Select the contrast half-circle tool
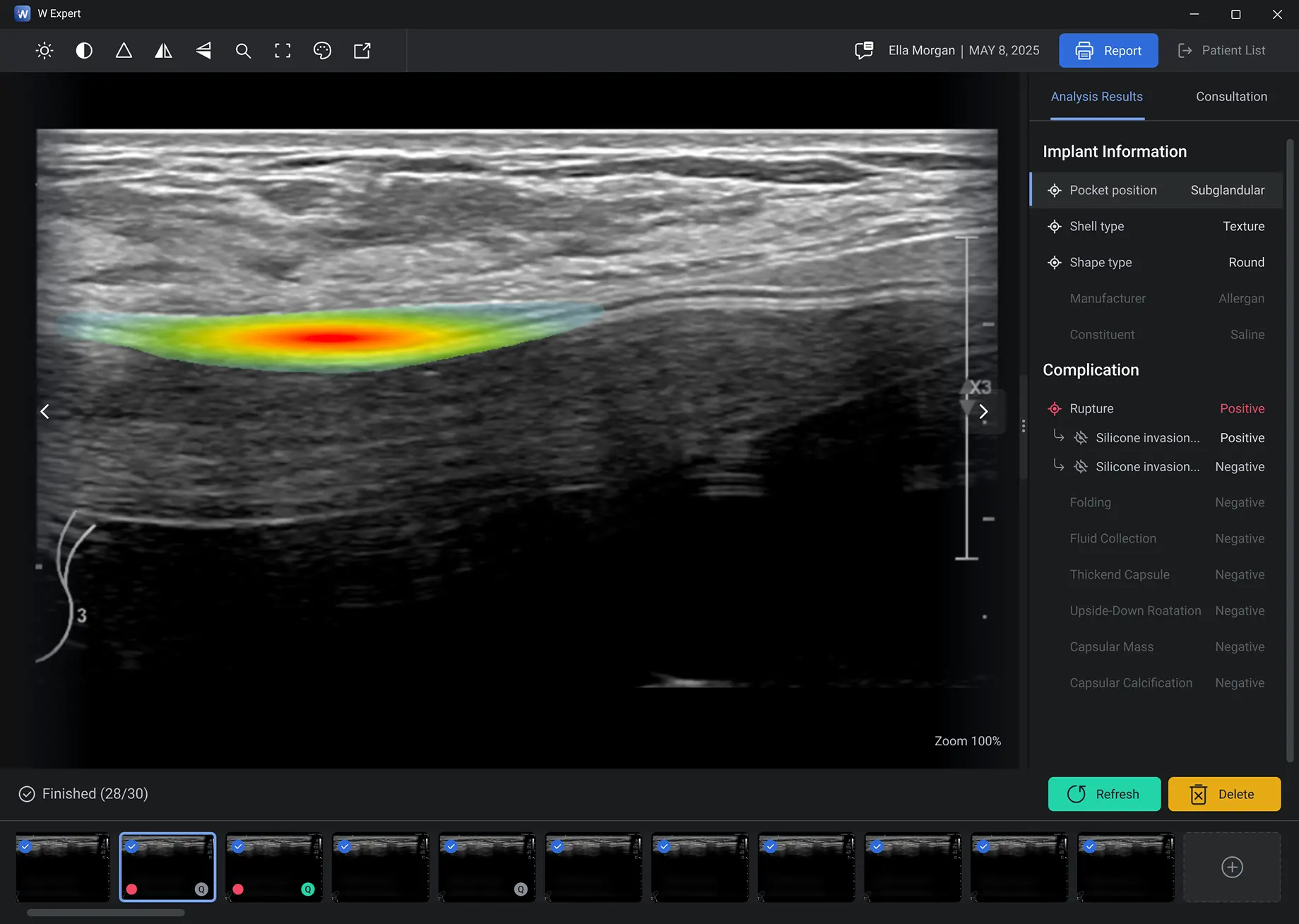1299x924 pixels. (x=84, y=51)
